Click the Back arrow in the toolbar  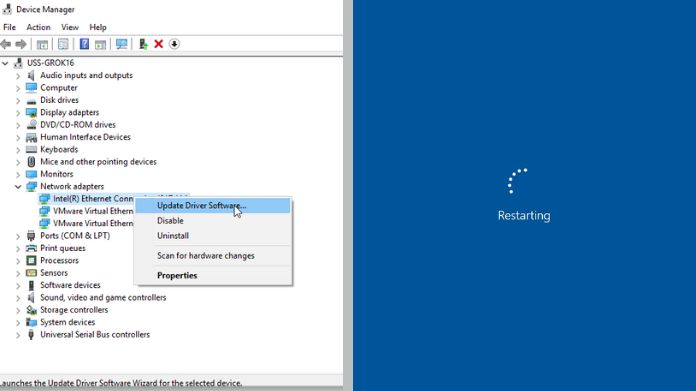(6, 44)
